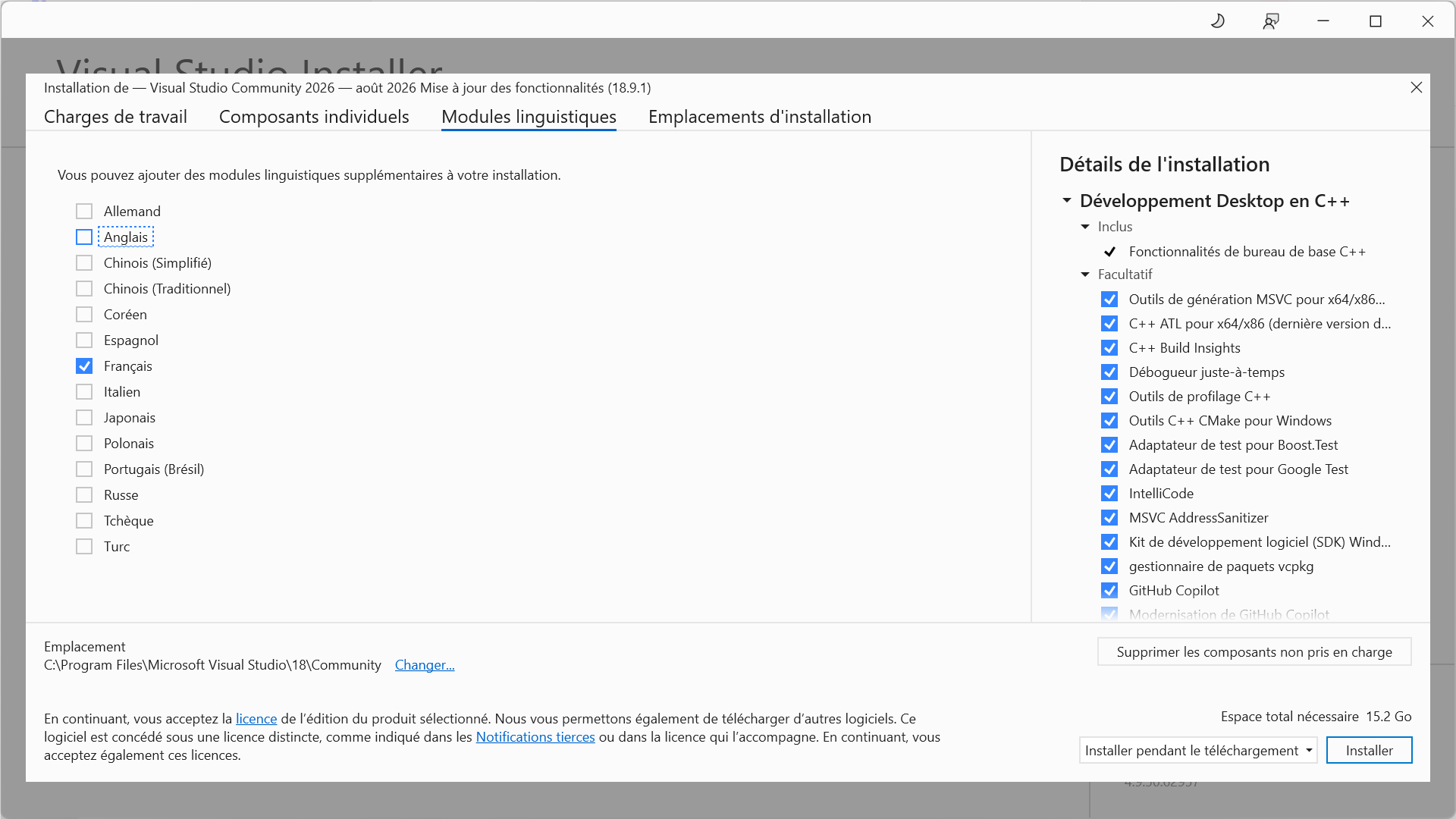The image size is (1456, 819).
Task: Uncheck Outils de profilage C++
Action: (1109, 397)
